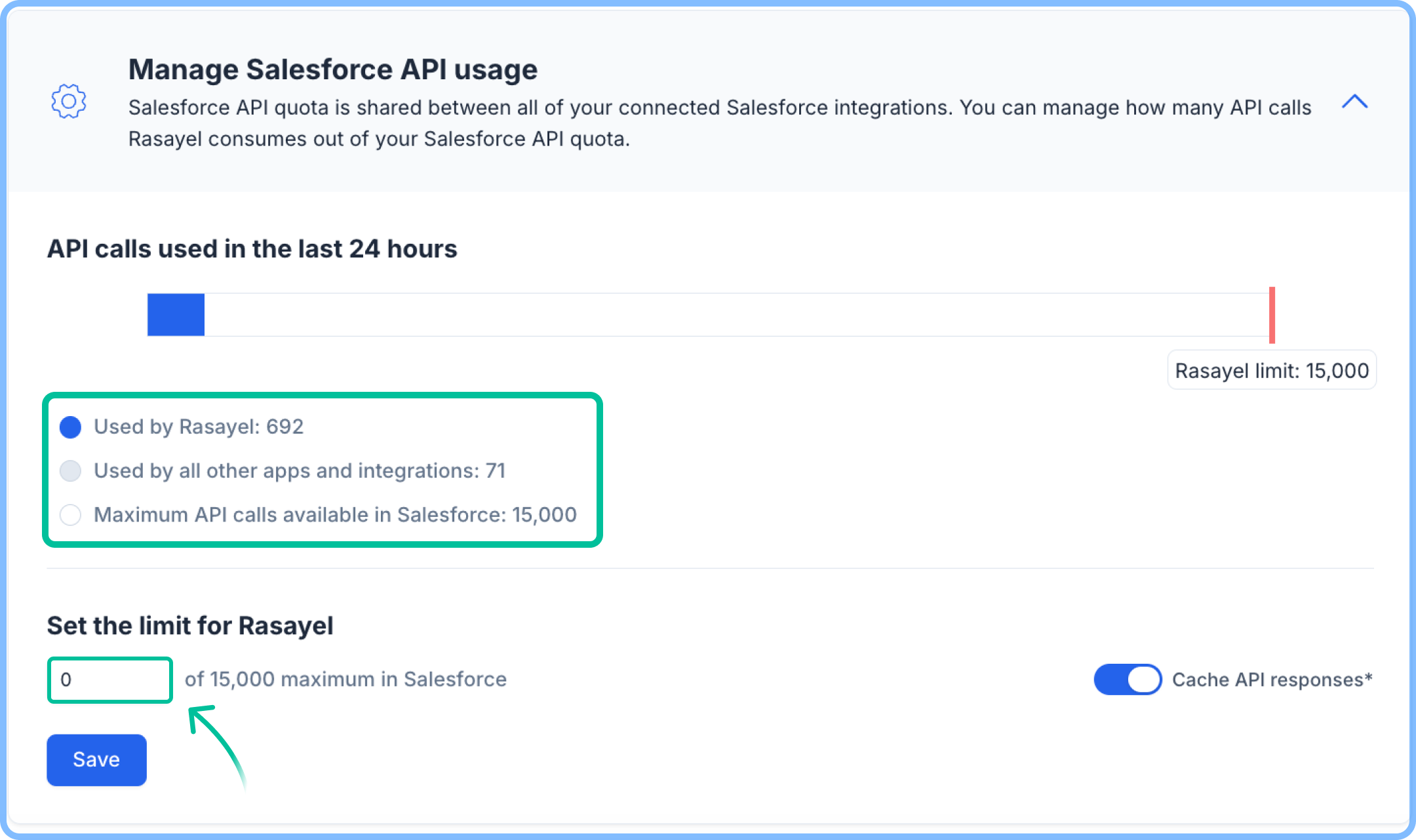This screenshot has height=840, width=1416.
Task: Select the Used by all other apps indicator
Action: tap(70, 471)
